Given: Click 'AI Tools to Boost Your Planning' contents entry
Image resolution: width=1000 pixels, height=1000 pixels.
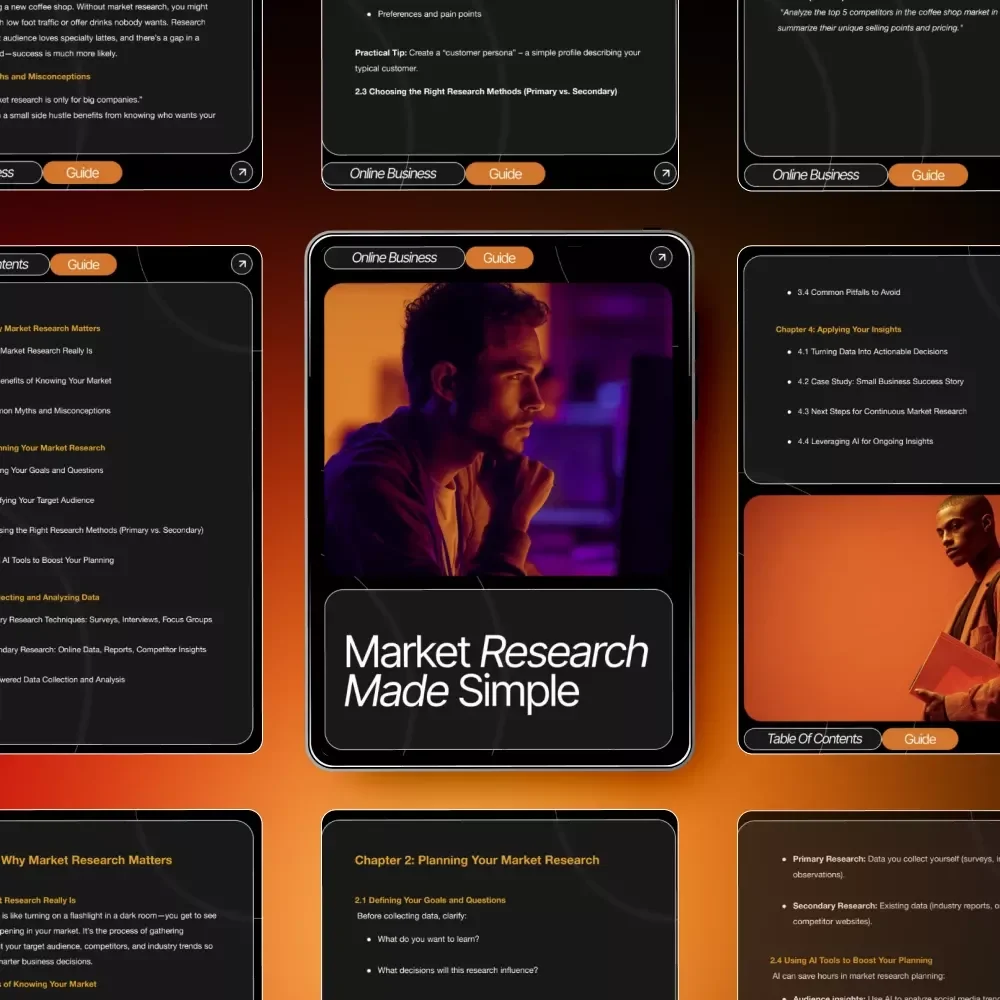Looking at the screenshot, I should click(x=57, y=560).
